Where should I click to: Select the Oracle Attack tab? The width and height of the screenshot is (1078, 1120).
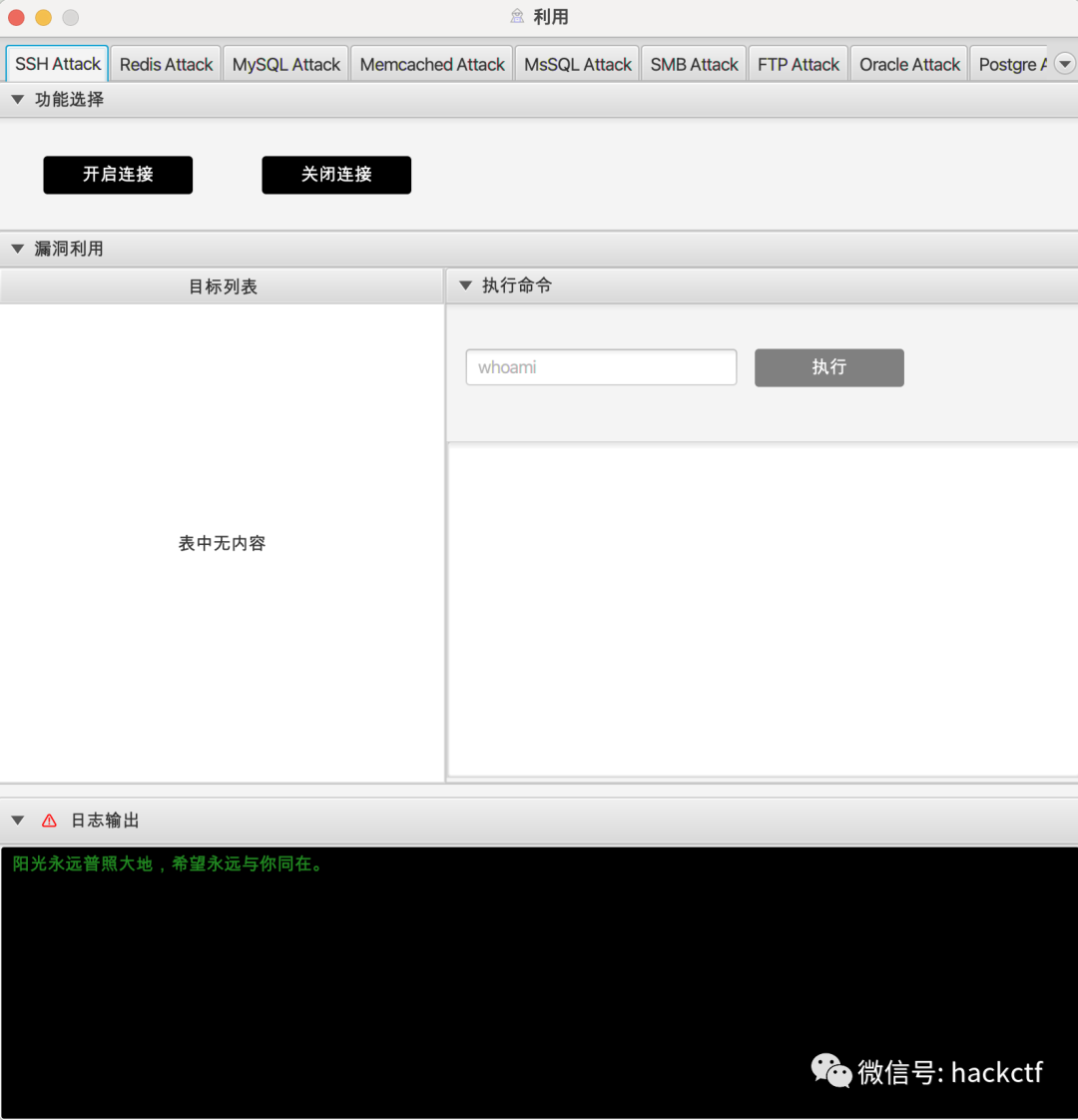[909, 65]
